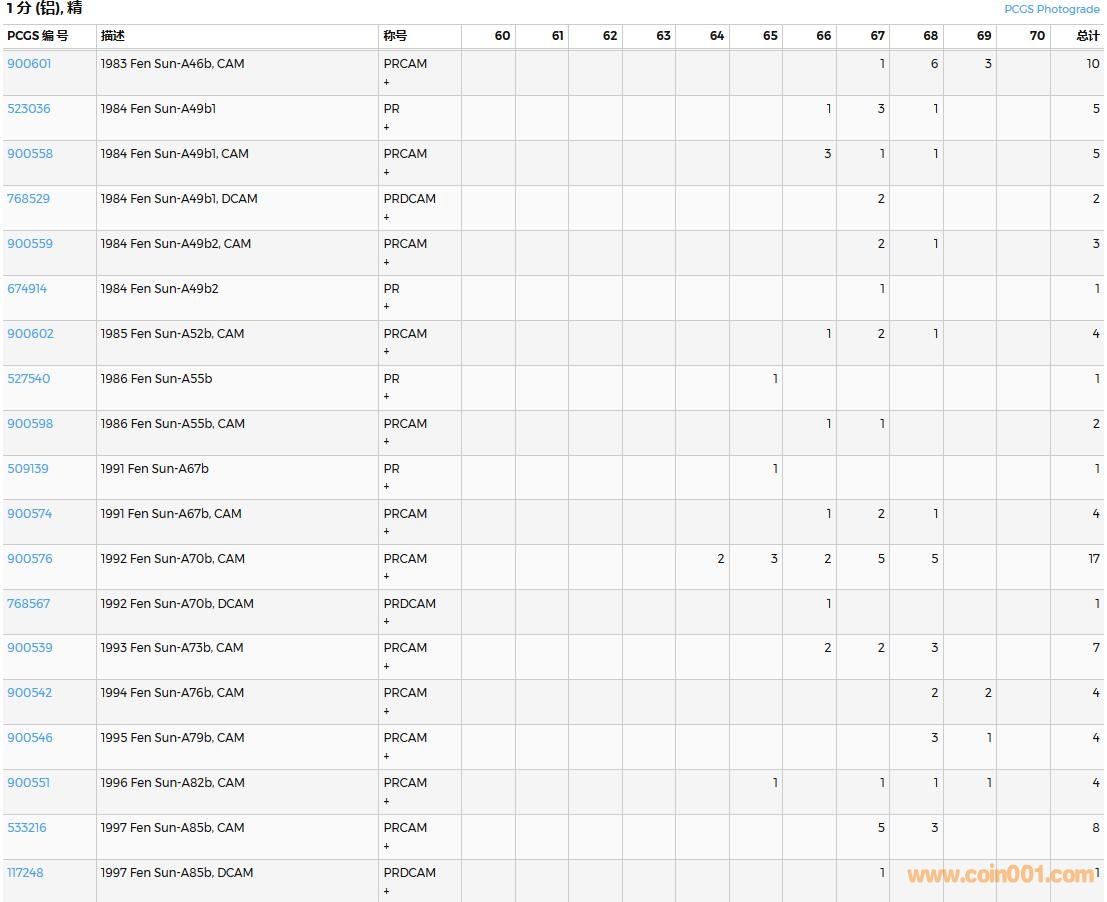Open PCGS number 900576 for 1992 CAM
1107x902 pixels.
30,559
